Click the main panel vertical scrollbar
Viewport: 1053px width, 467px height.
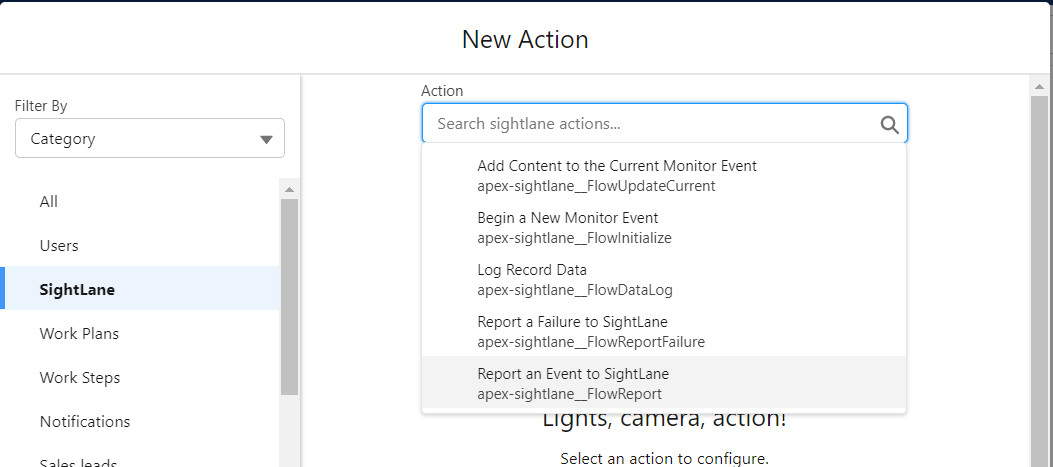pyautogui.click(x=1038, y=280)
